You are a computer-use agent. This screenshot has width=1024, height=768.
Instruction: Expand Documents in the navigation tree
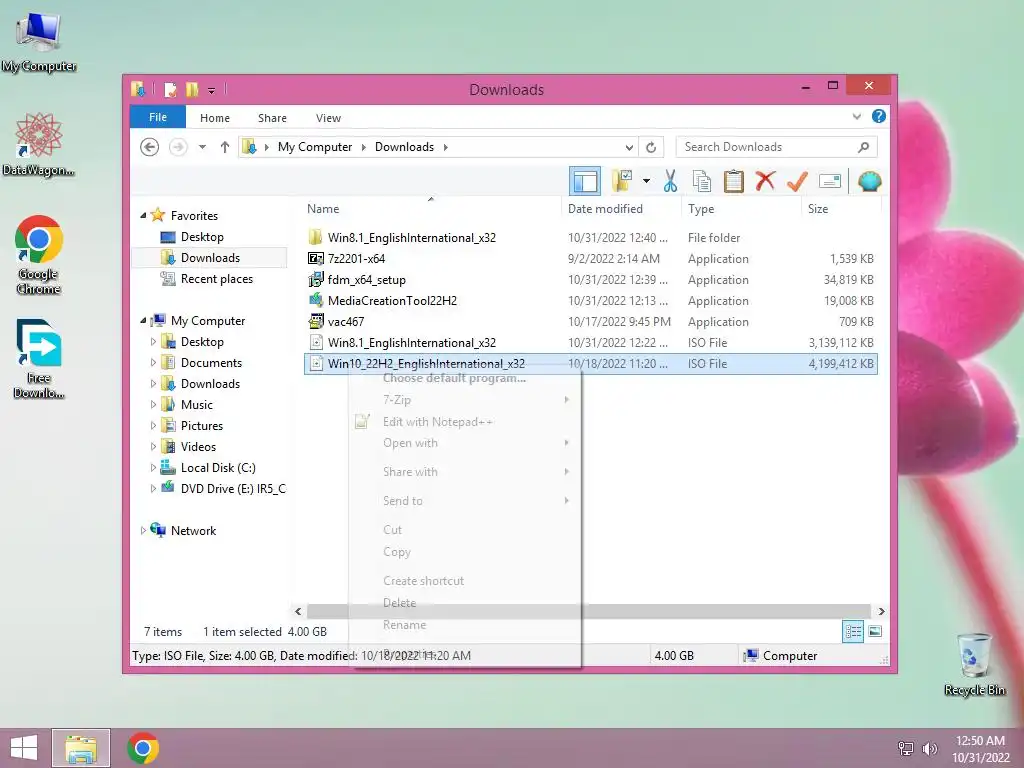[x=153, y=362]
